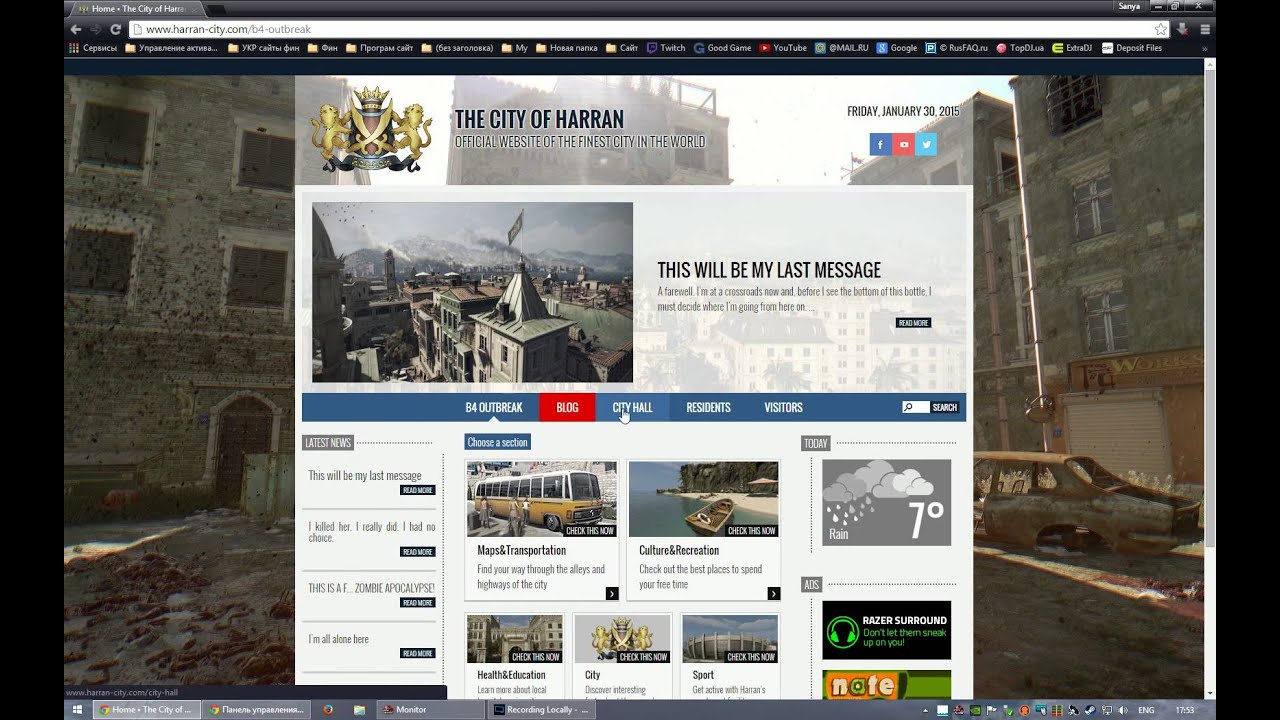Open the TopDJ.ua bookmark

(x=1020, y=48)
